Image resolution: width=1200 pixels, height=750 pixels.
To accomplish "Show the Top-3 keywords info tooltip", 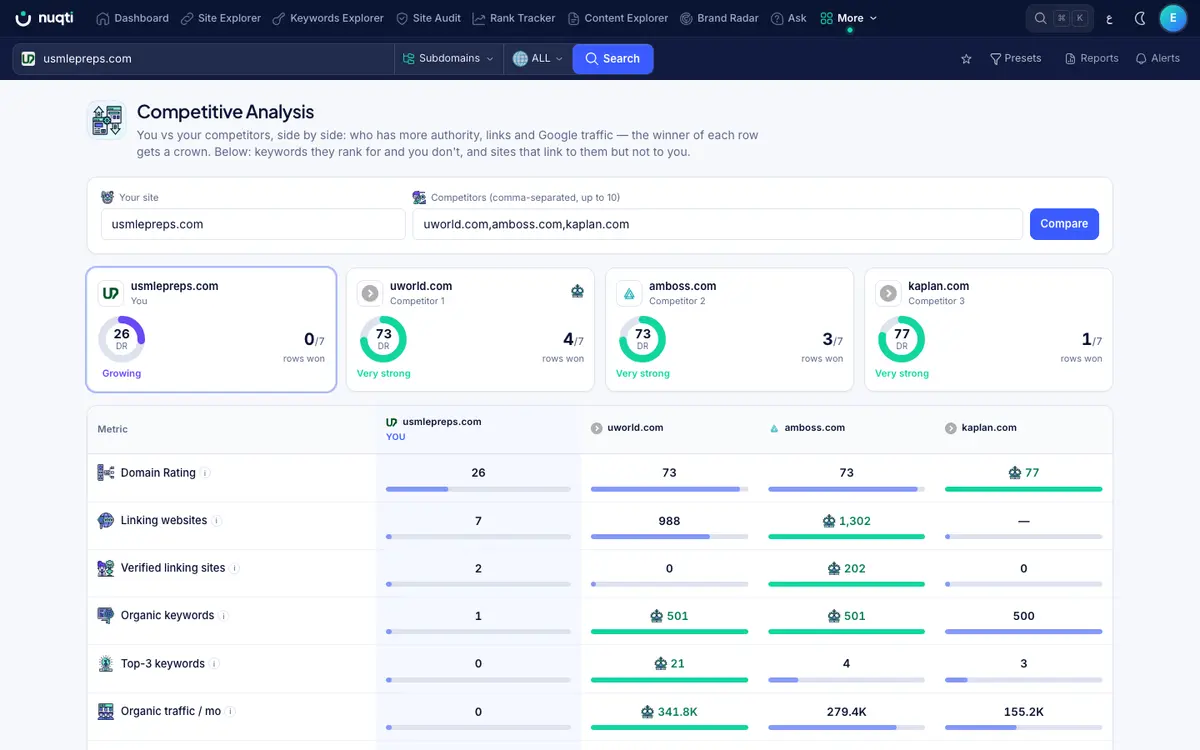I will click(x=214, y=663).
